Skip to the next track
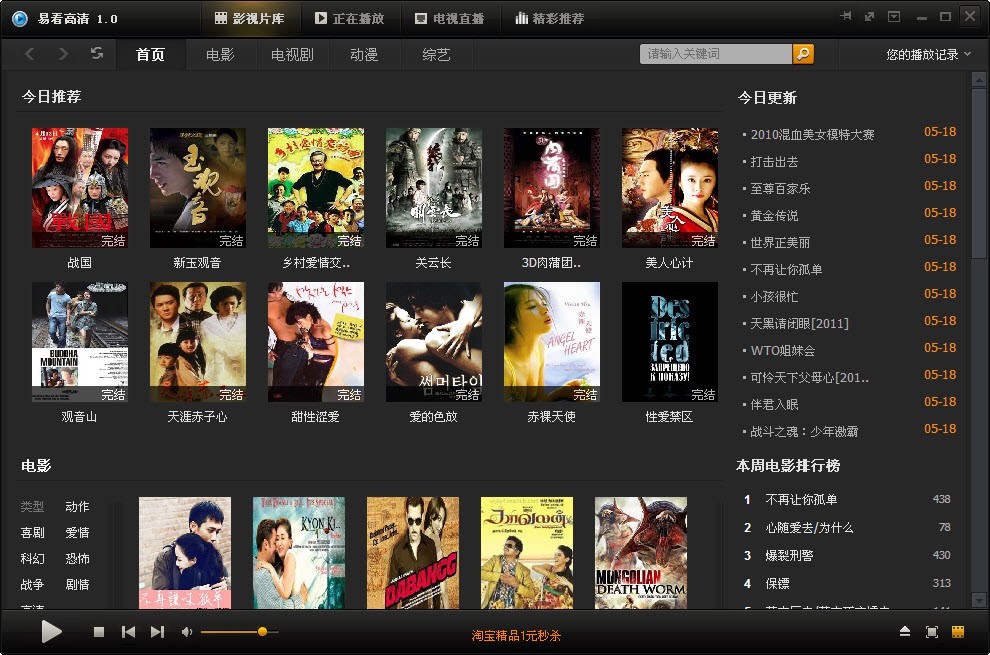 (x=157, y=632)
